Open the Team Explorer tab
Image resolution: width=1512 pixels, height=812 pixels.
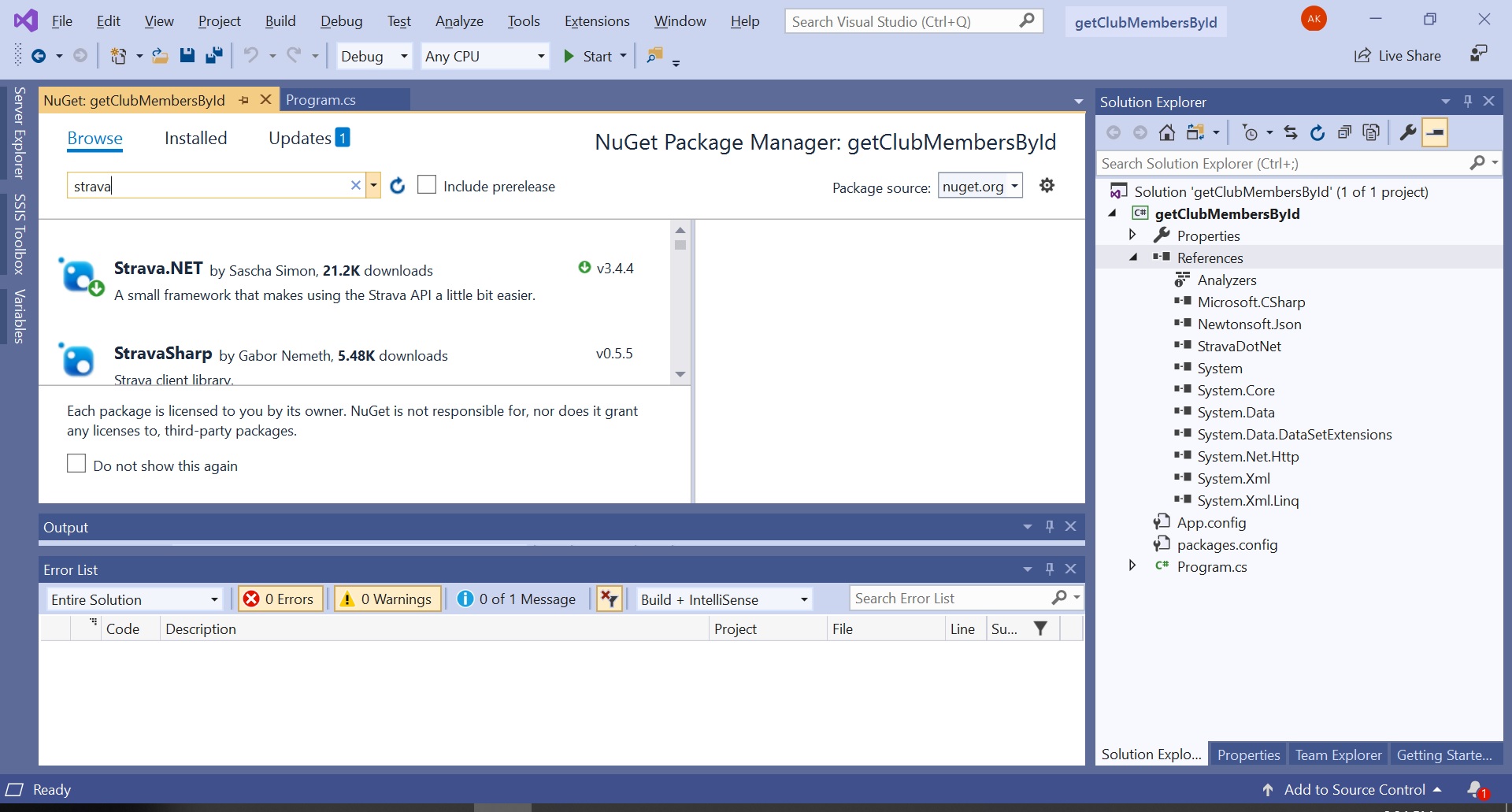[x=1338, y=755]
